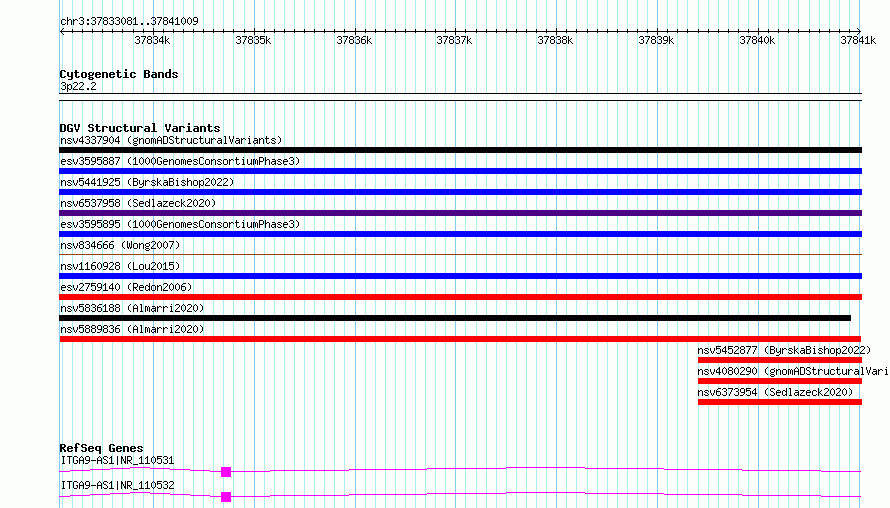The width and height of the screenshot is (890, 508).
Task: Open the nsv834666 (Wong2007) label
Action: [120, 245]
